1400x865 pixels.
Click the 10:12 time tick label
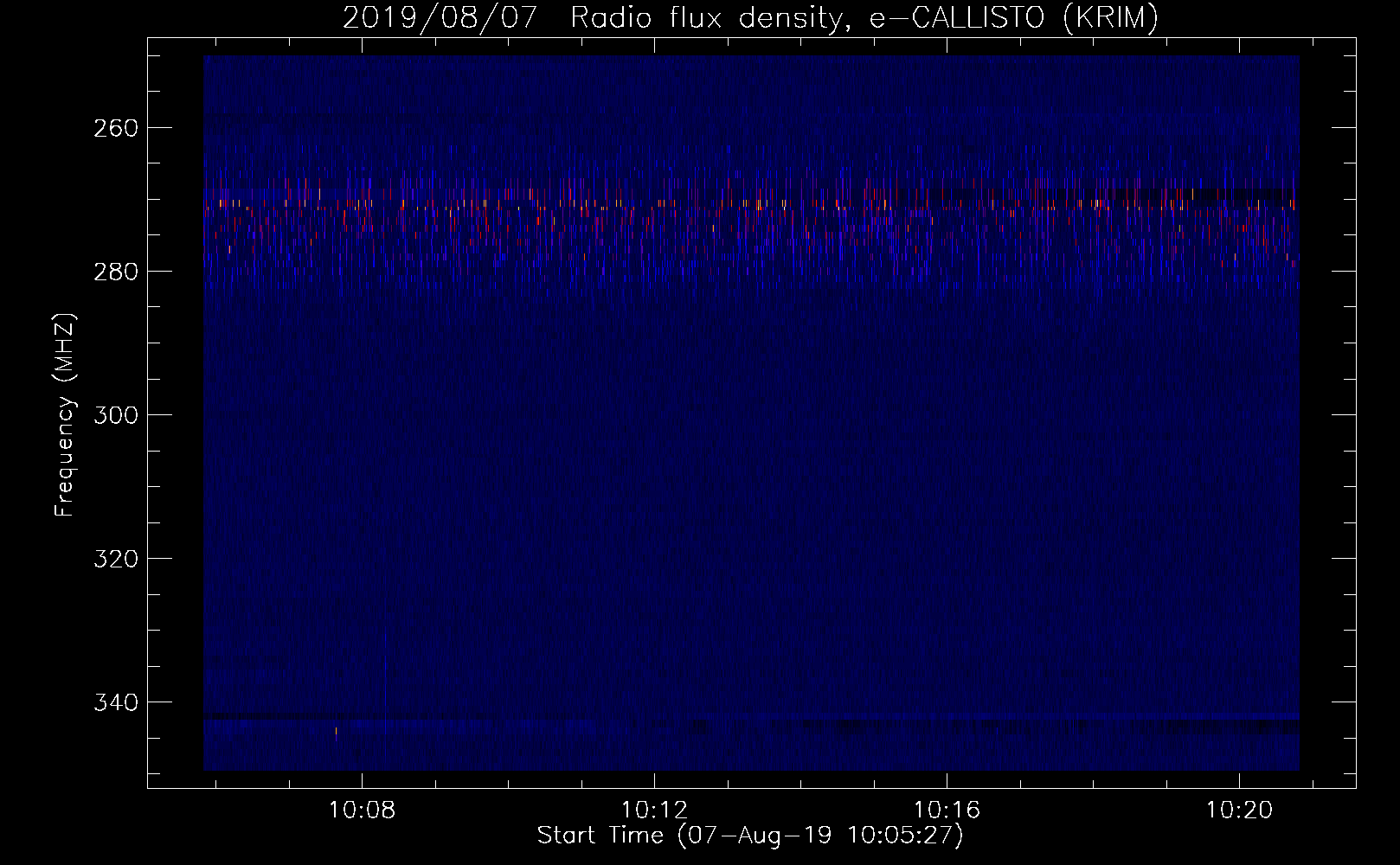tap(655, 810)
